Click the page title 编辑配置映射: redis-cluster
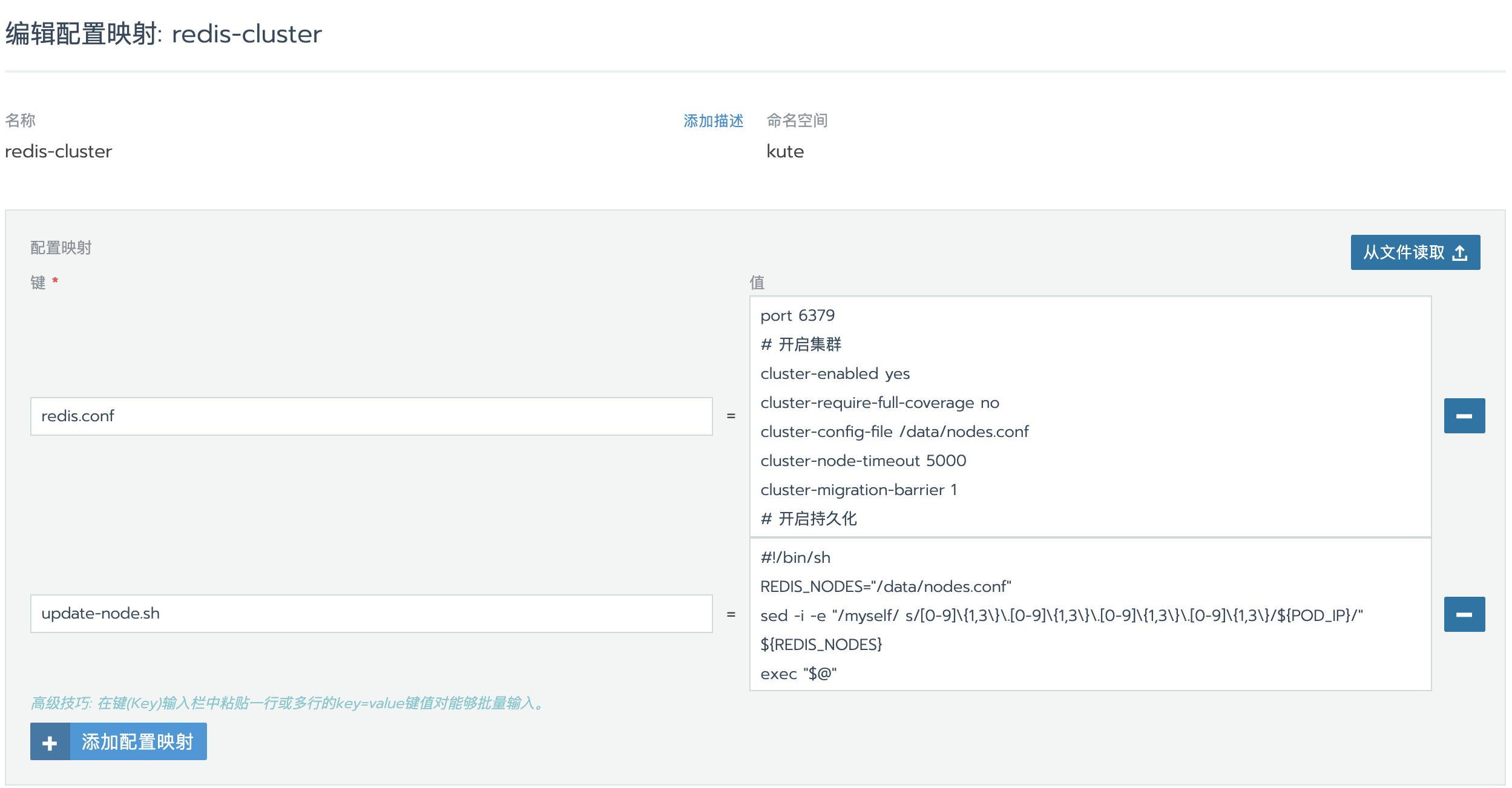 162,34
